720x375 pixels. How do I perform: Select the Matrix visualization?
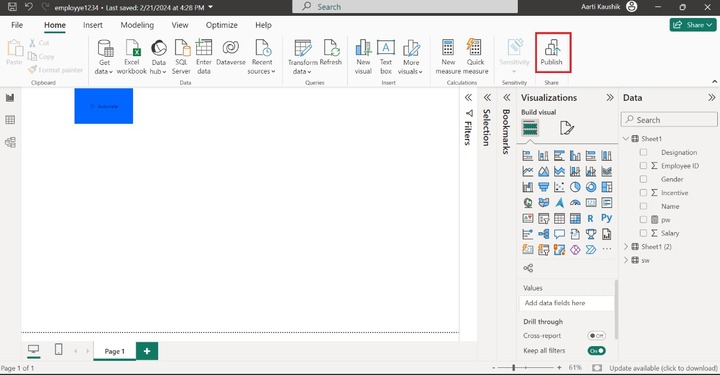(575, 218)
